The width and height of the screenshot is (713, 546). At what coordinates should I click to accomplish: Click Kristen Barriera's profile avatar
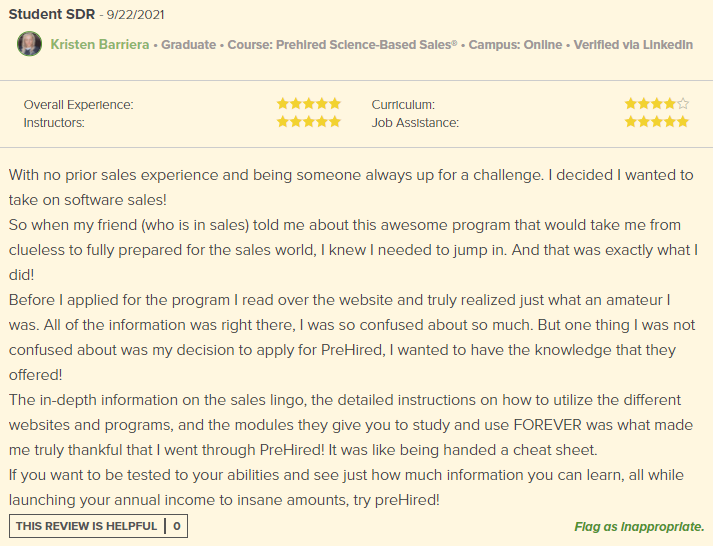[x=30, y=44]
